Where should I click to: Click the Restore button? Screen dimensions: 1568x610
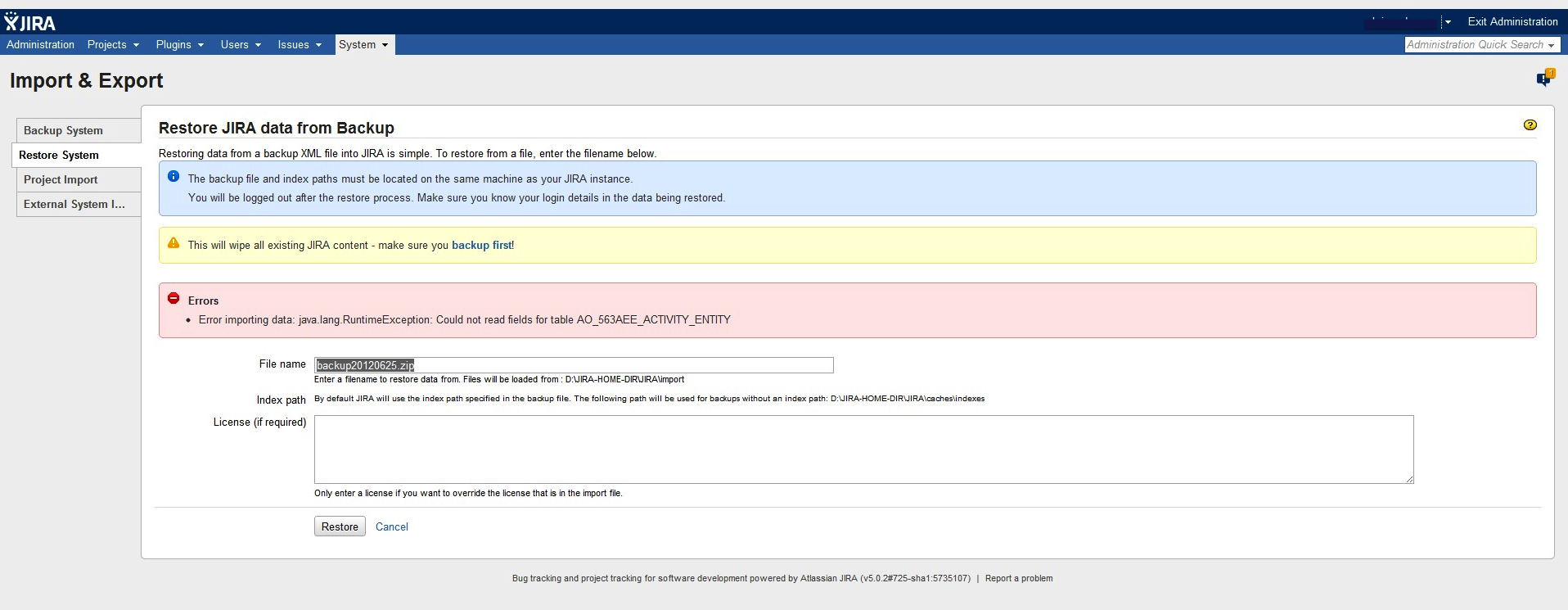coord(340,526)
